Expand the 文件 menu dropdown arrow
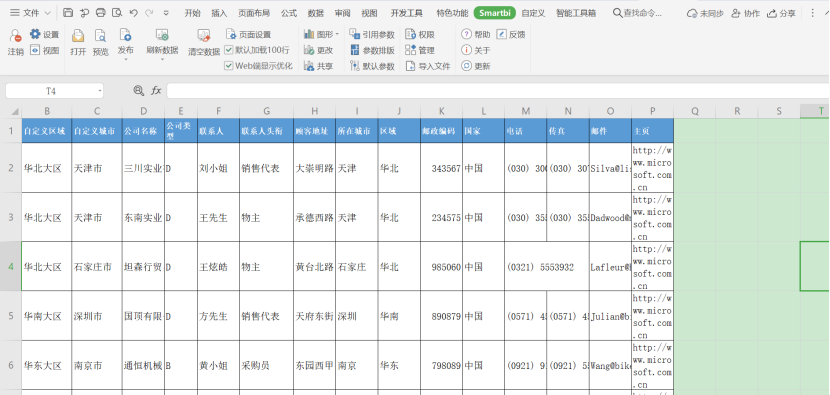The image size is (830, 395). [x=48, y=13]
